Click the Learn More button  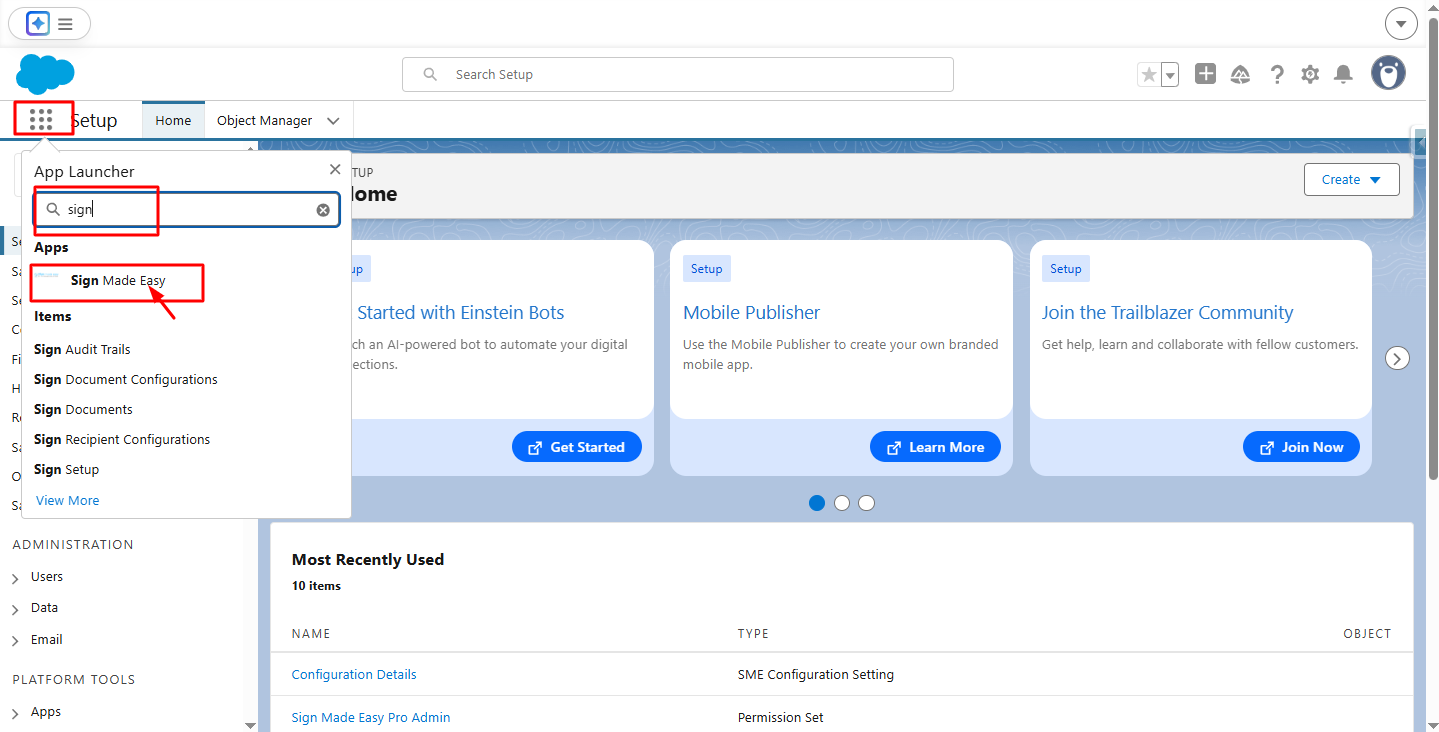click(935, 447)
